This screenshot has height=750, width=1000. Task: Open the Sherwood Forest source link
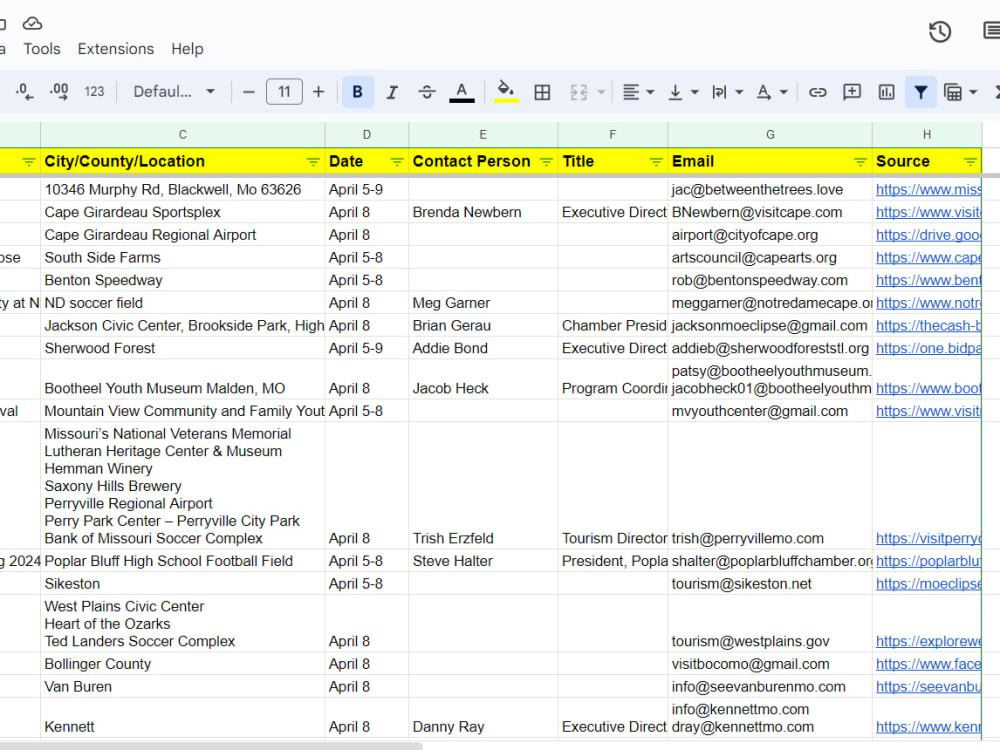tap(928, 349)
